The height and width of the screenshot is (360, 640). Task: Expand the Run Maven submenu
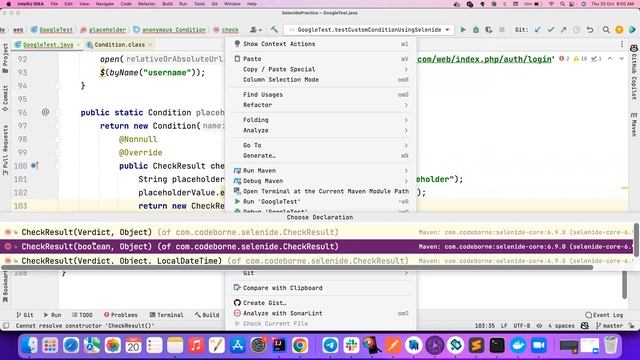(321, 170)
